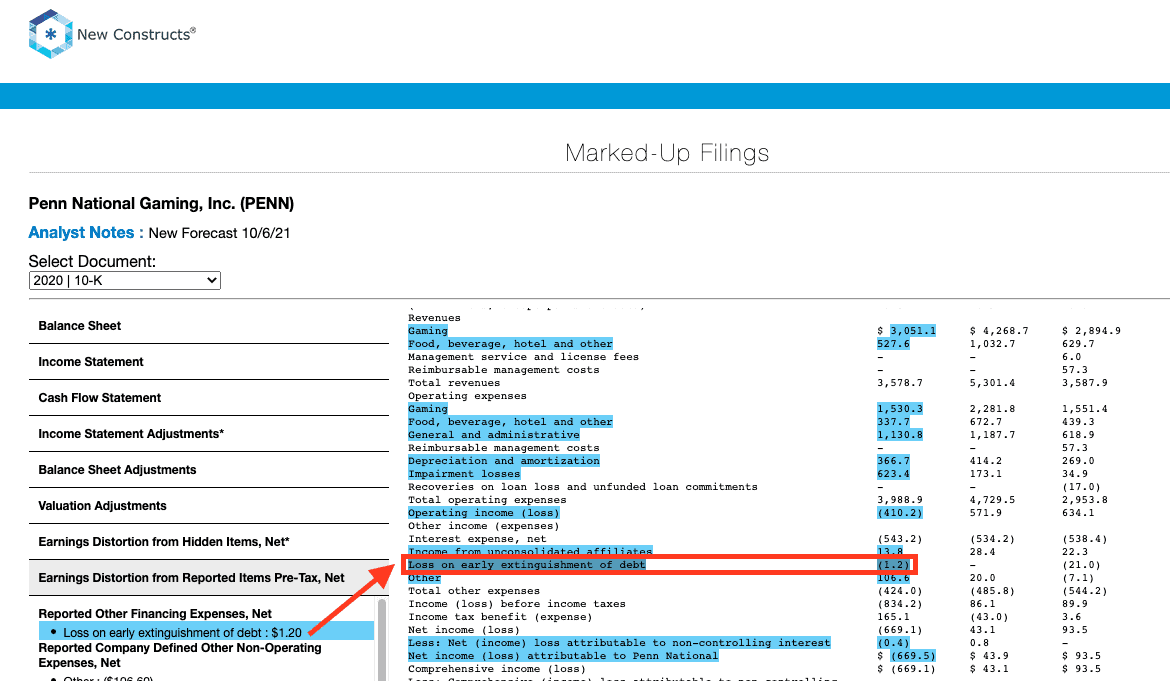Open Income Statement Adjustments section
This screenshot has width=1170, height=681.
click(209, 433)
